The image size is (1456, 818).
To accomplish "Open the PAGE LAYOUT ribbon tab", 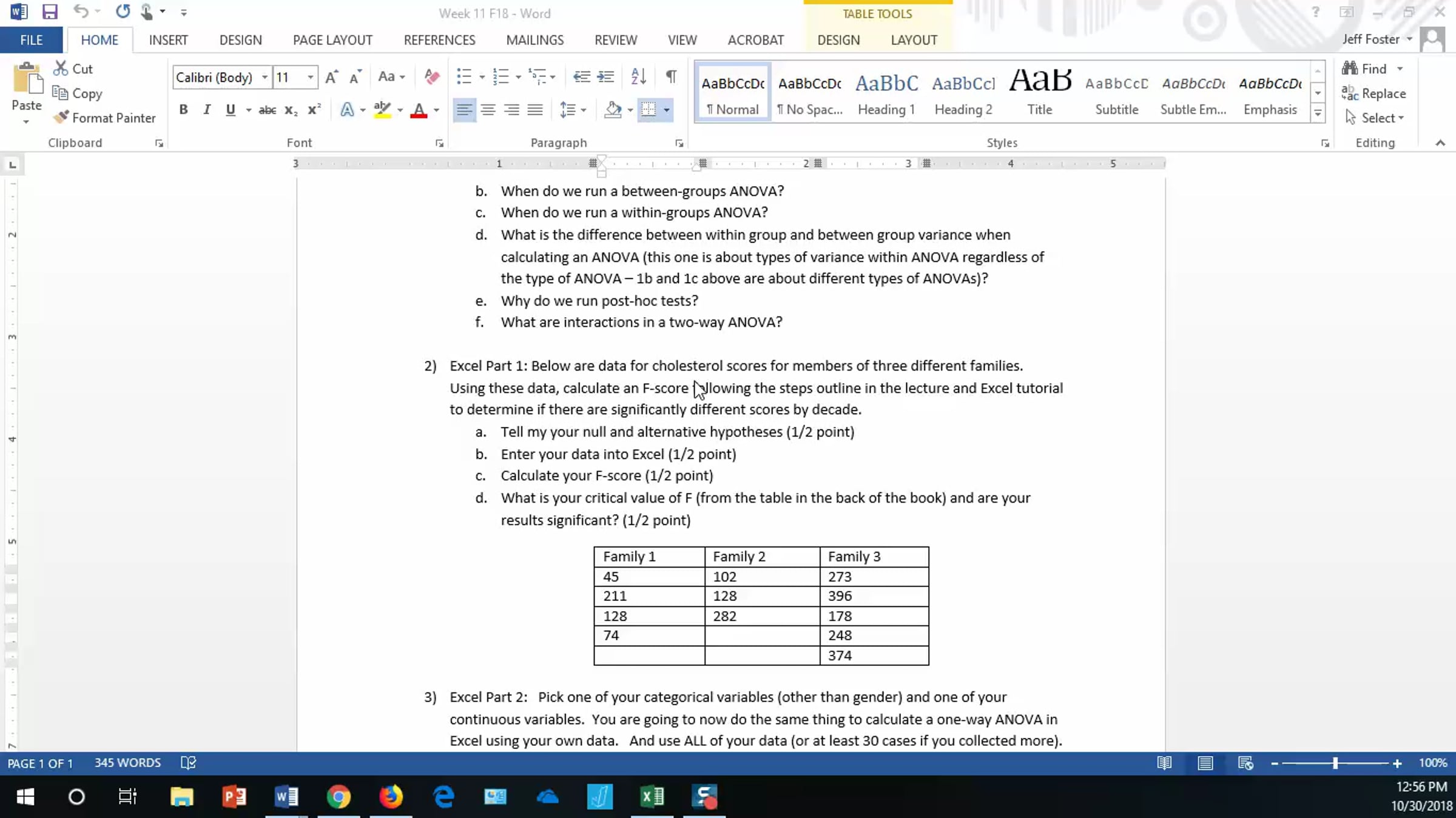I will 332,40.
